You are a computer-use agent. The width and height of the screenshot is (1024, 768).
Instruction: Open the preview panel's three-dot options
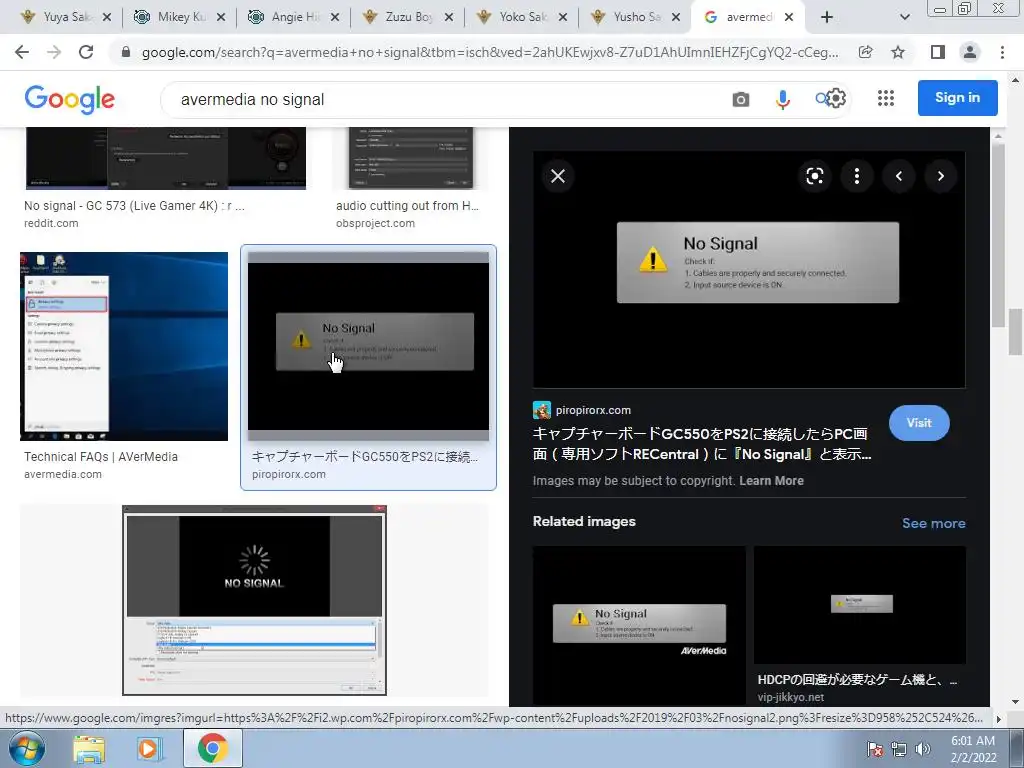857,176
